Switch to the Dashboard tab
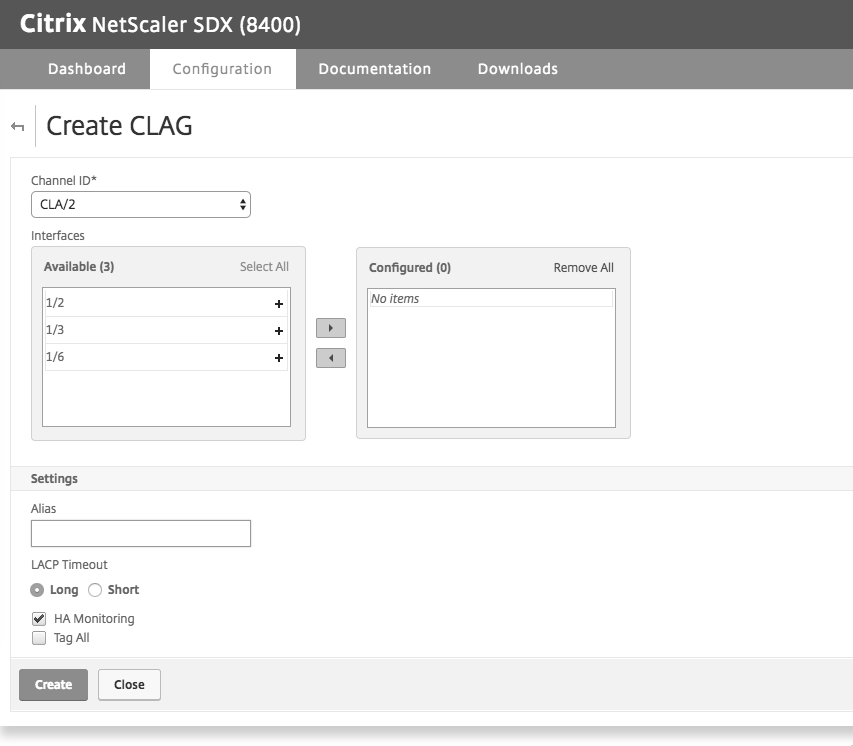The height and width of the screenshot is (746, 853). pyautogui.click(x=87, y=69)
